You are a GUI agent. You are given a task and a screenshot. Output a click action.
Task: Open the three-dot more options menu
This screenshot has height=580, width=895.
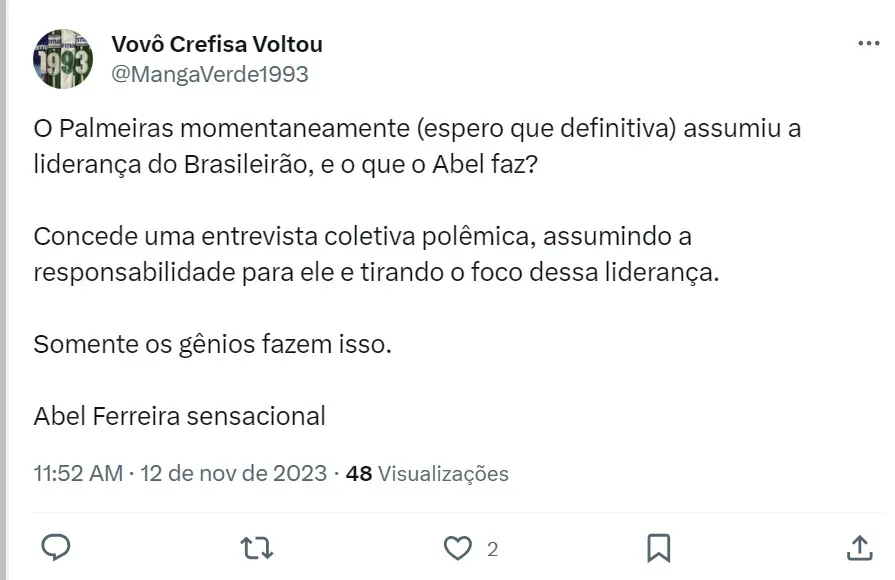coord(868,44)
